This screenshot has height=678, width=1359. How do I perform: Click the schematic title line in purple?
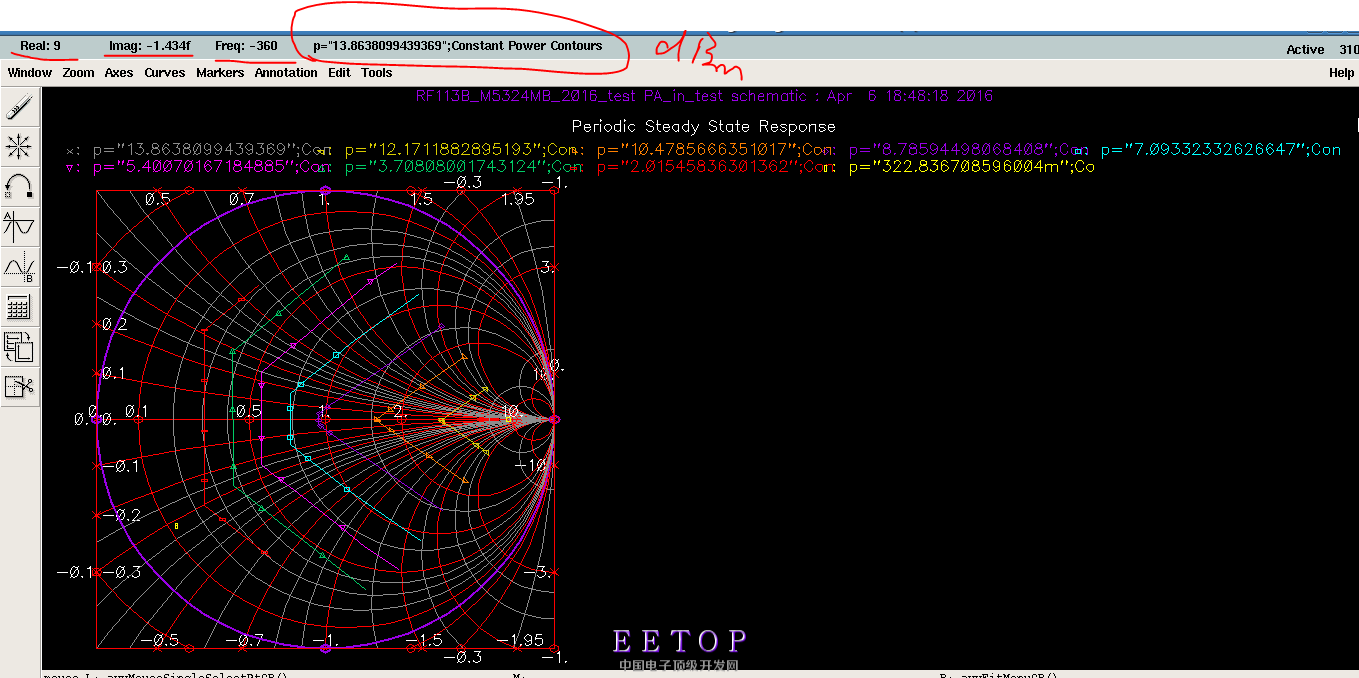(704, 96)
